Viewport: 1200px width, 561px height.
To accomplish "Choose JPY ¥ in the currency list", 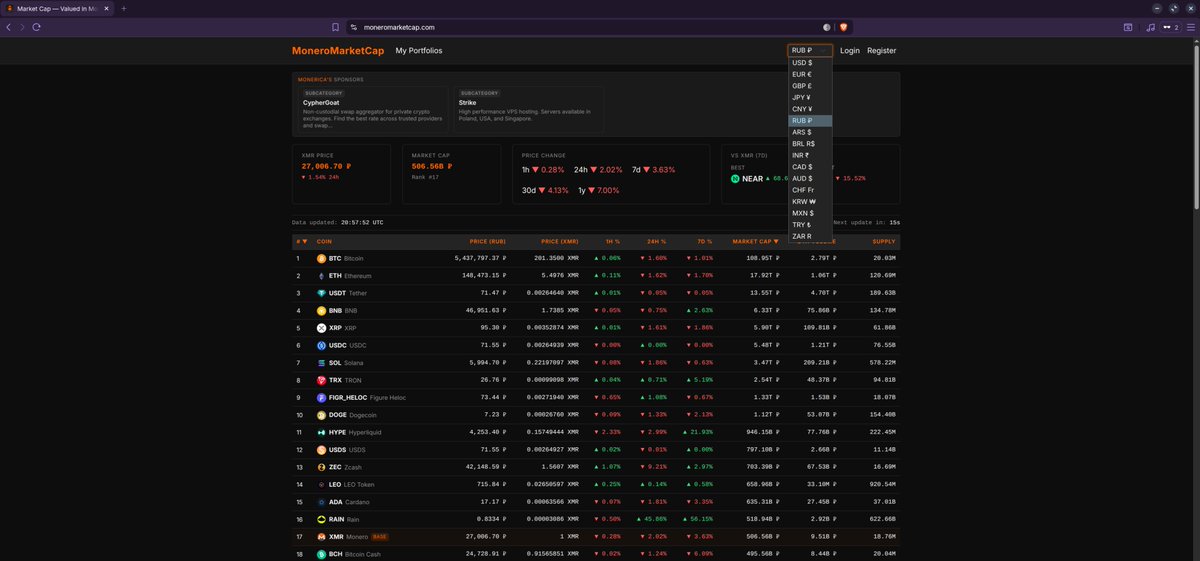I will coord(810,97).
